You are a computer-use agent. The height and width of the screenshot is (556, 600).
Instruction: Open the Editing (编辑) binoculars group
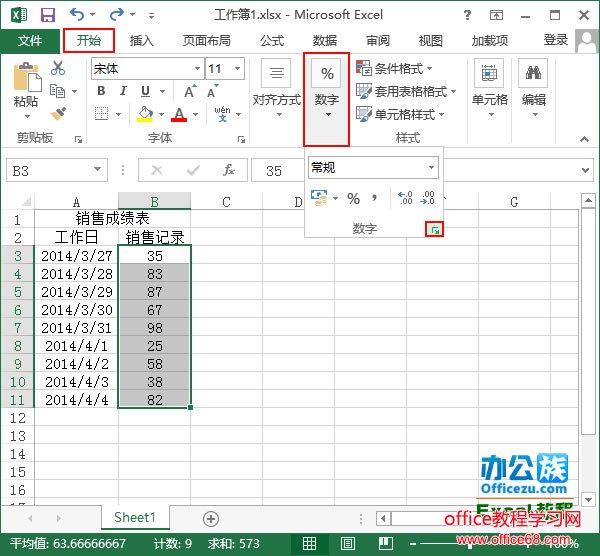(x=533, y=88)
